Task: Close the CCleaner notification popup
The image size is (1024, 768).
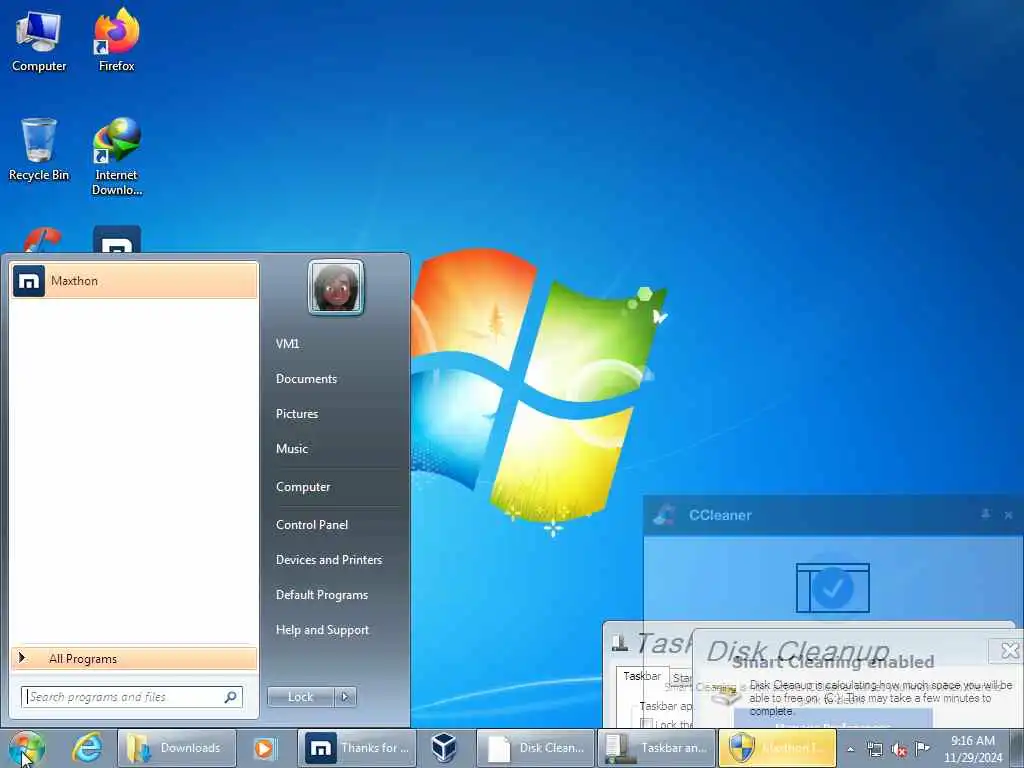Action: click(1008, 515)
